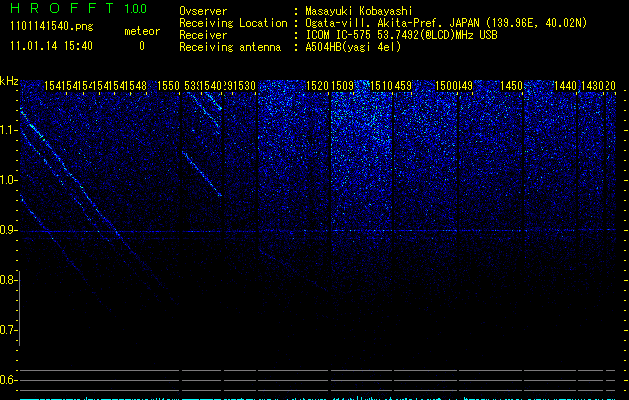
Task: Click the 0.9 kHz axis label
Action: point(8,230)
